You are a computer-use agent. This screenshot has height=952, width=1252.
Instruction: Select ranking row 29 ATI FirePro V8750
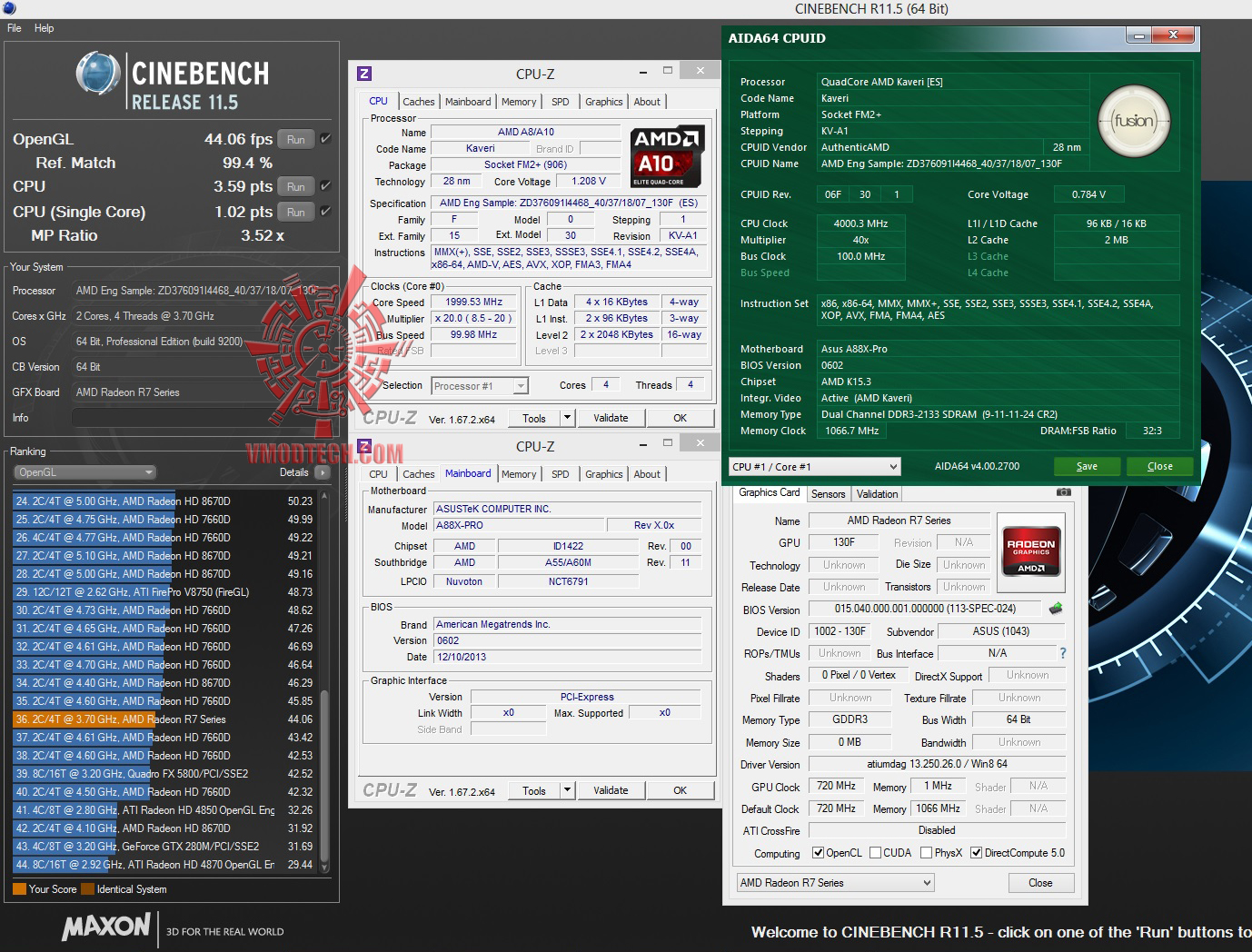[x=164, y=592]
